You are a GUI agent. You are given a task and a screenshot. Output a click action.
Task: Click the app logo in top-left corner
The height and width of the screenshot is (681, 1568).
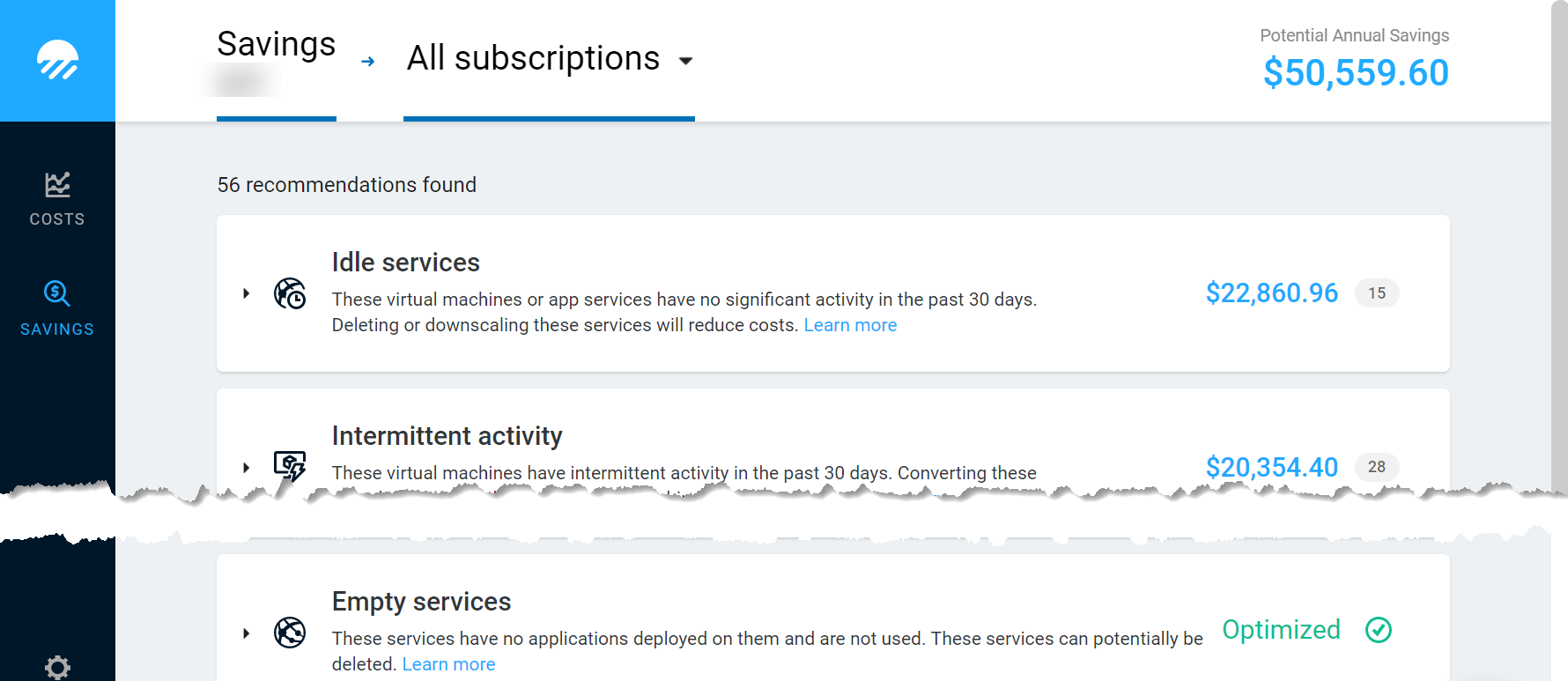click(x=57, y=60)
